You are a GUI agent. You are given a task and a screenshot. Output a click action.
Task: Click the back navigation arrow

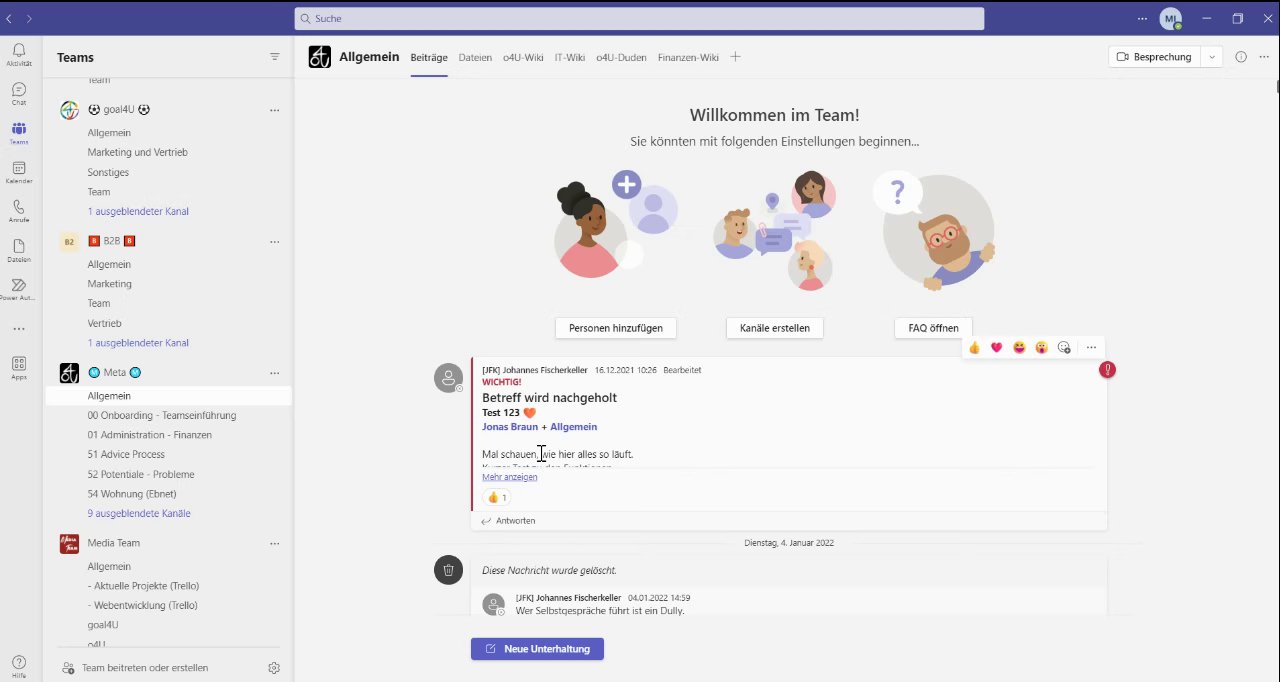pyautogui.click(x=9, y=18)
